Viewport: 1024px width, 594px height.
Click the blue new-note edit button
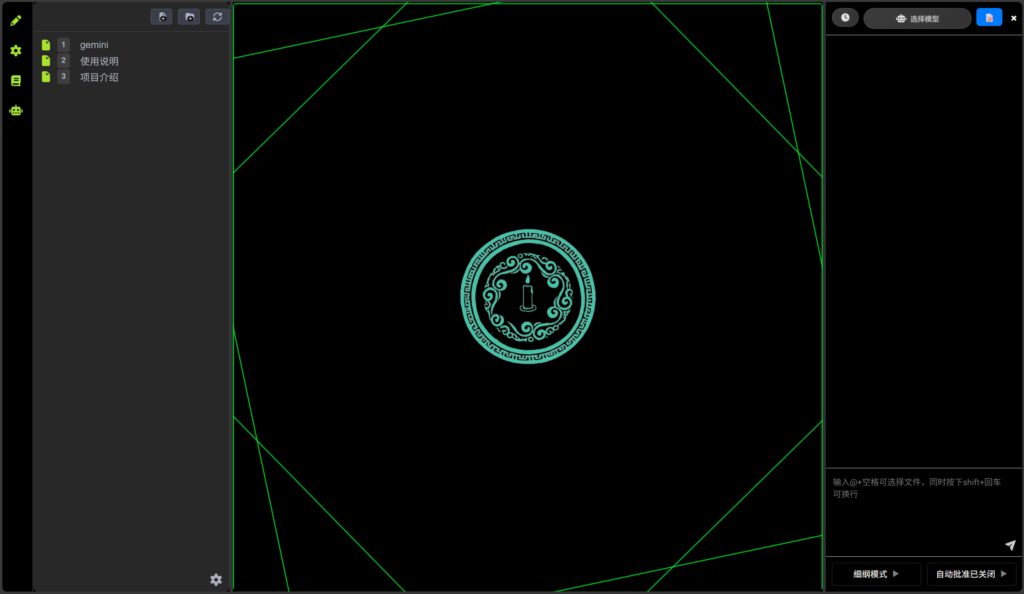(x=989, y=18)
